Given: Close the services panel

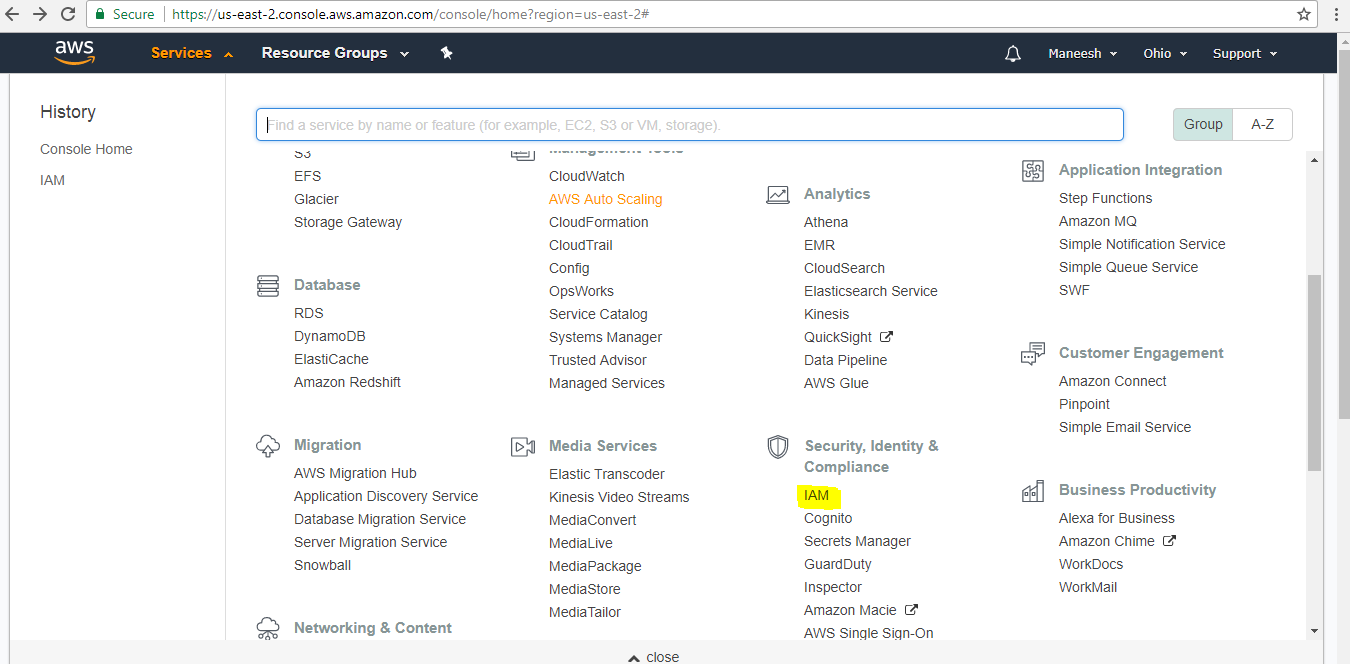Looking at the screenshot, I should [653, 657].
